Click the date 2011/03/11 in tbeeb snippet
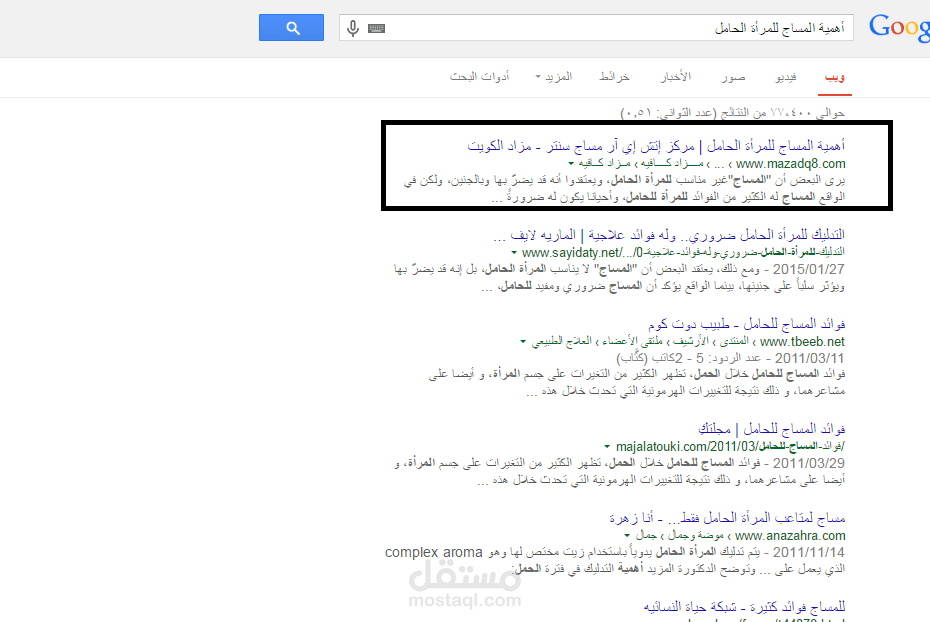The height and width of the screenshot is (622, 930). 810,358
